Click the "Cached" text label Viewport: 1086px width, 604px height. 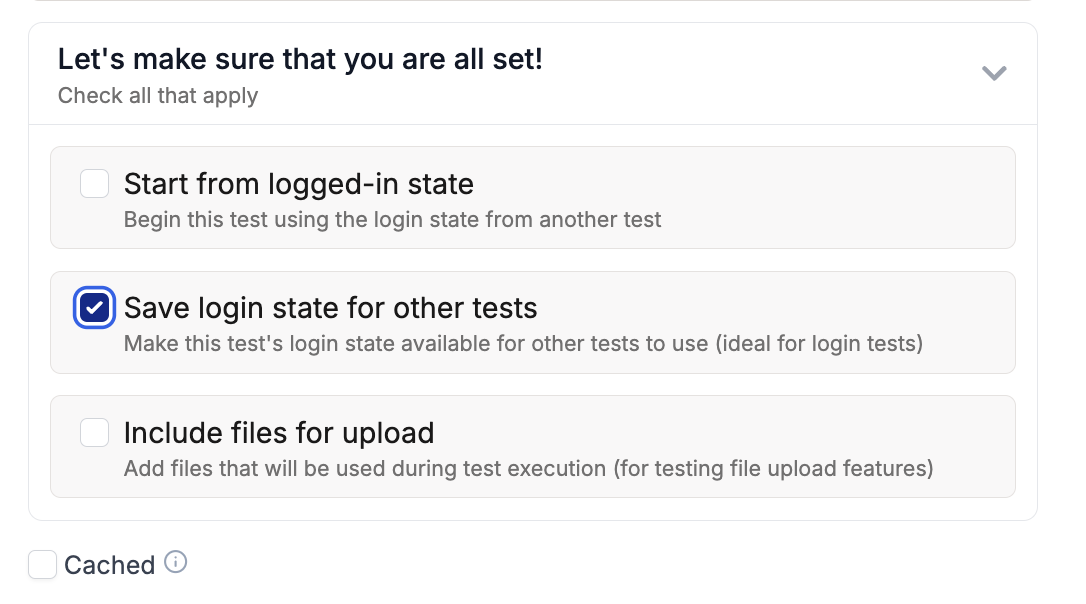pyautogui.click(x=109, y=565)
